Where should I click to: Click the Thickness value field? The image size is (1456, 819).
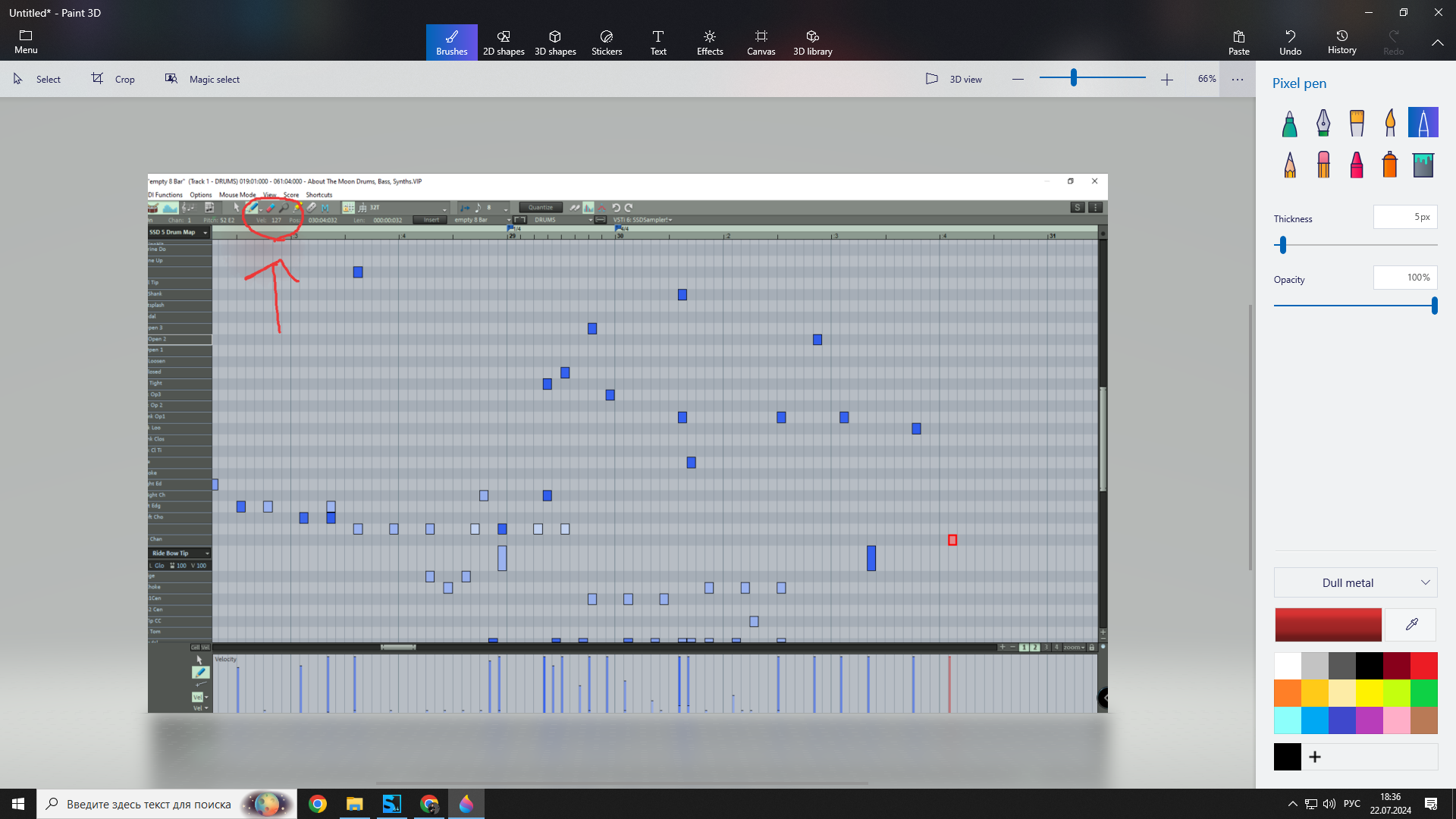[x=1405, y=217]
